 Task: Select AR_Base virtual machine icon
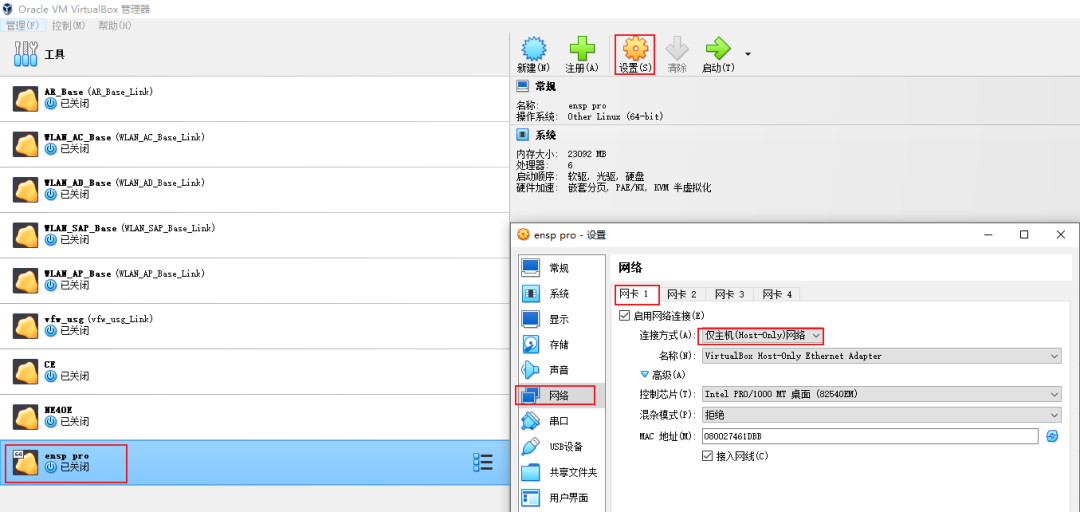pyautogui.click(x=26, y=99)
